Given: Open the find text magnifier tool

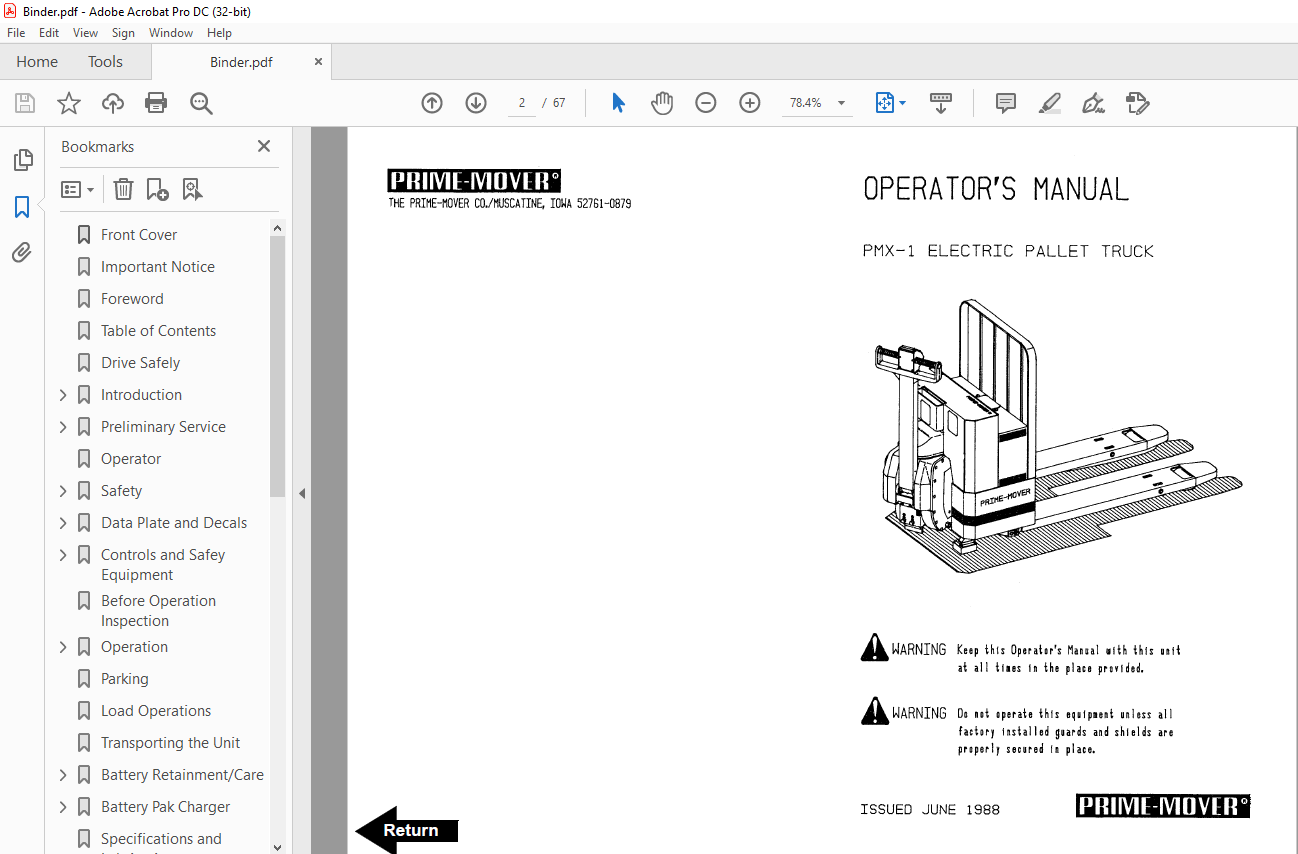Looking at the screenshot, I should pyautogui.click(x=201, y=103).
